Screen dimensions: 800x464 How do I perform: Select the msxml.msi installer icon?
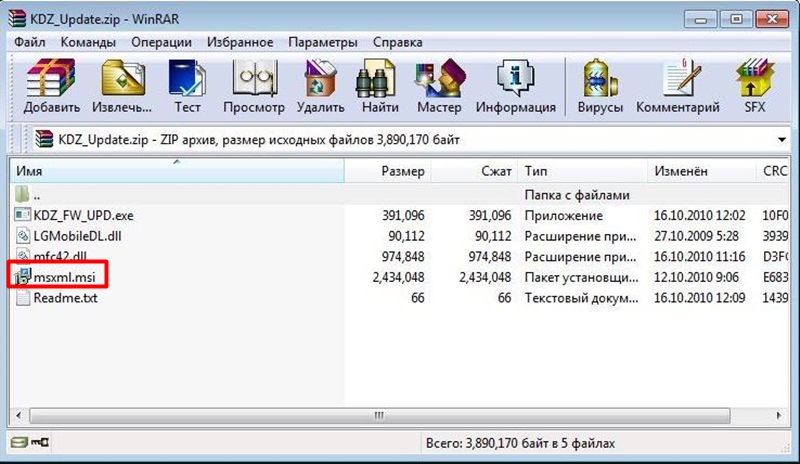[x=22, y=277]
